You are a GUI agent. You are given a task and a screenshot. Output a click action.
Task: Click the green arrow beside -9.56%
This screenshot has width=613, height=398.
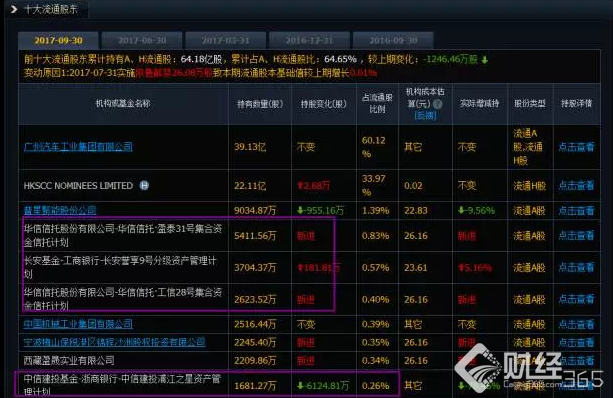coord(461,210)
